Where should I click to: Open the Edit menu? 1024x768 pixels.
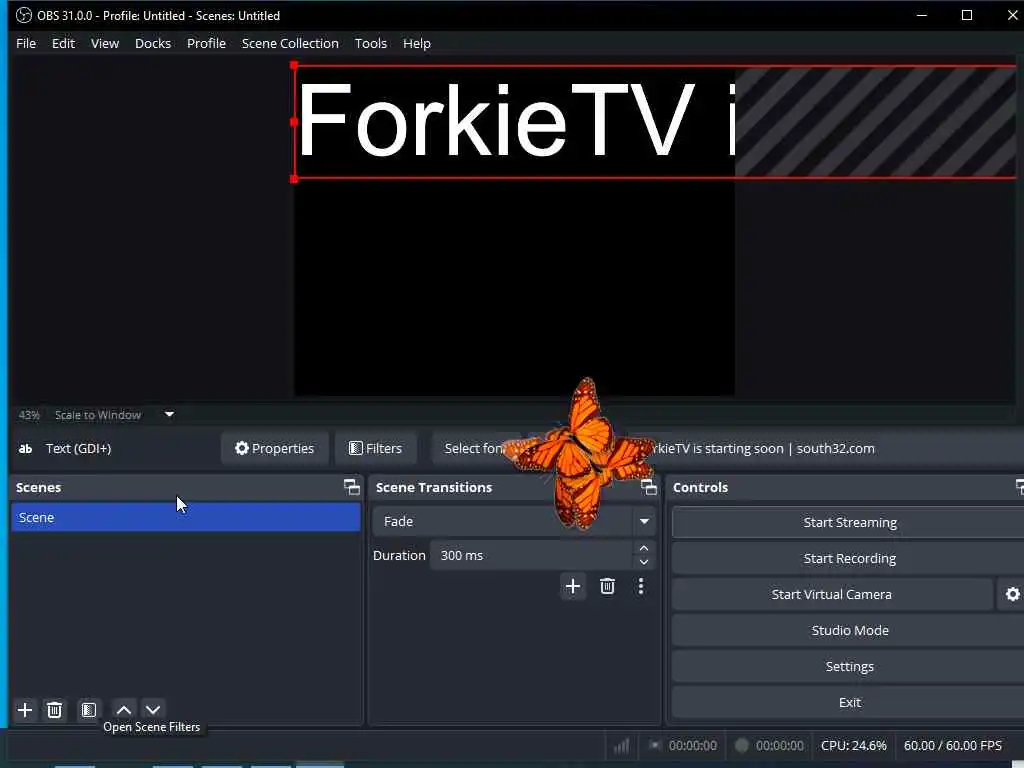coord(63,43)
